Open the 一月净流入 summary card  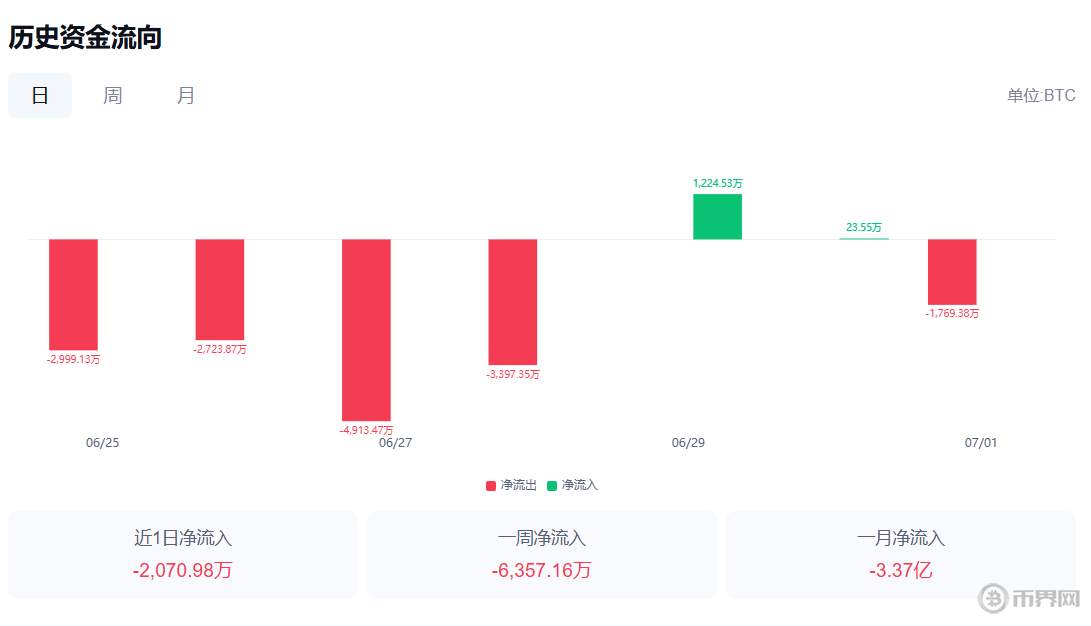click(901, 555)
